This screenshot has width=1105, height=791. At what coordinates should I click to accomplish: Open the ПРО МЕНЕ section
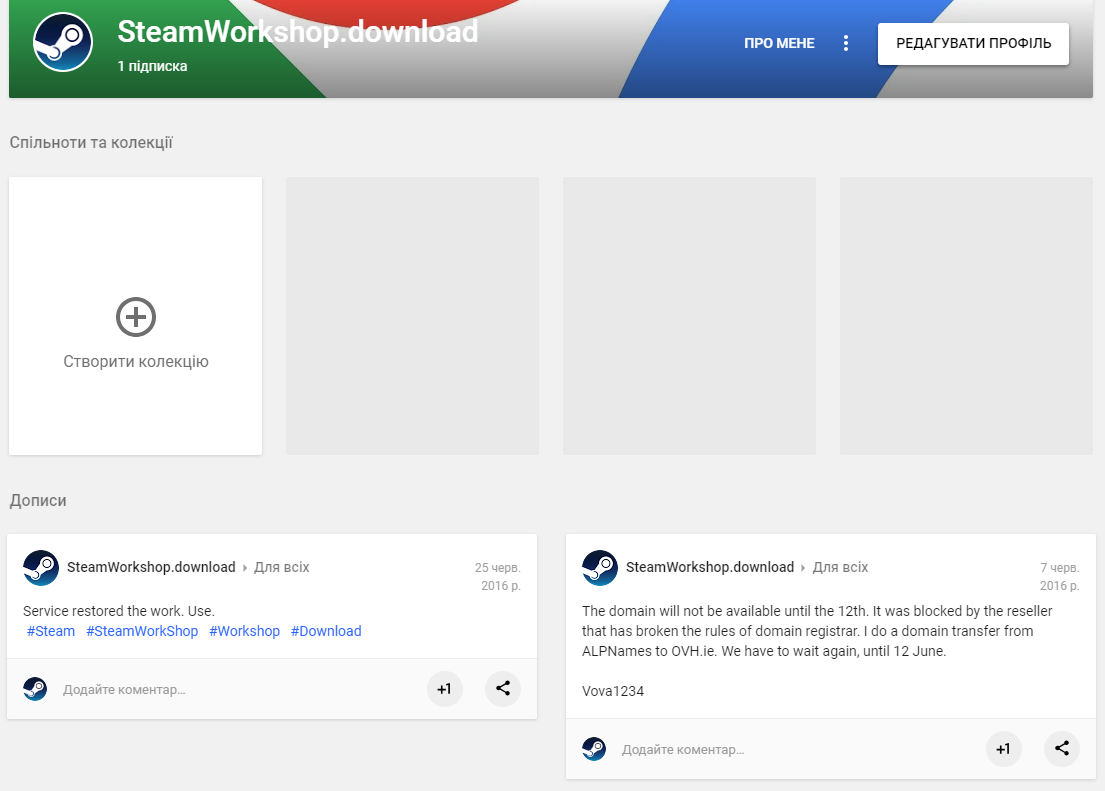point(779,43)
